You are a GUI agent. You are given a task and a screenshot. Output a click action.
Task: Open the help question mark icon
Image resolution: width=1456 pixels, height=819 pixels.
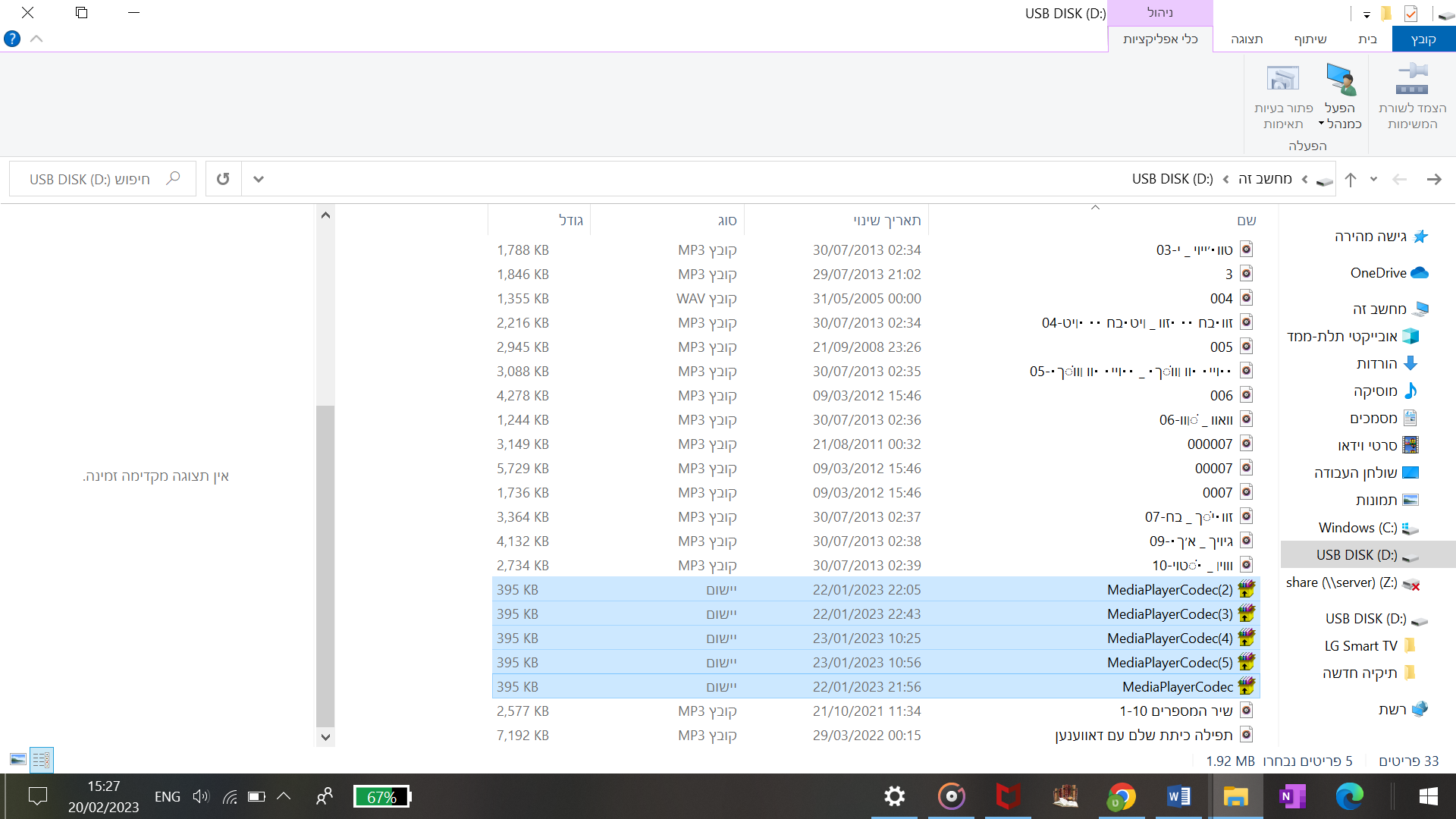[x=12, y=39]
